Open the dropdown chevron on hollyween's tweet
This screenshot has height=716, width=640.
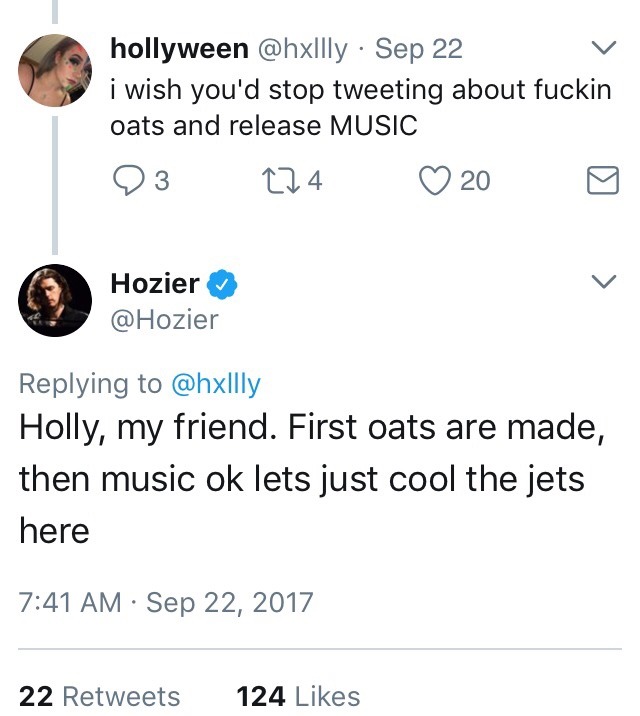[x=603, y=47]
